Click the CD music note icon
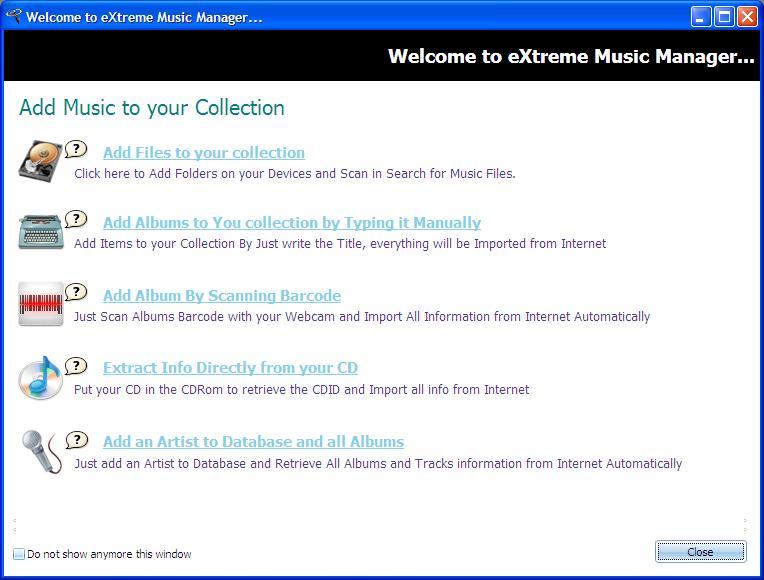Viewport: 764px width, 580px height. (x=40, y=378)
